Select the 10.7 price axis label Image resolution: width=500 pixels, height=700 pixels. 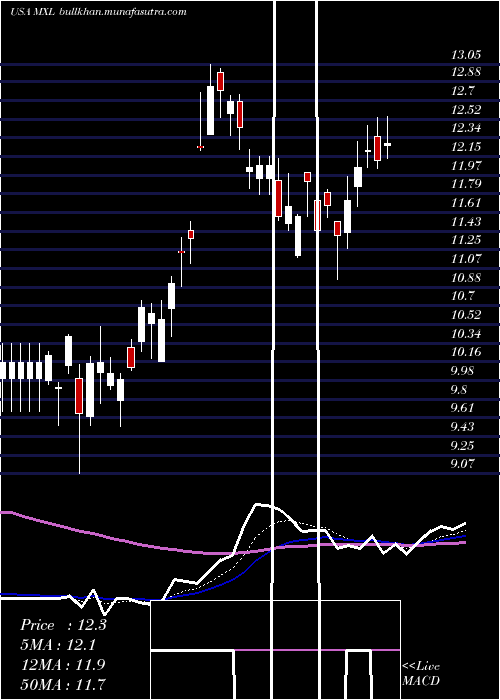click(463, 296)
